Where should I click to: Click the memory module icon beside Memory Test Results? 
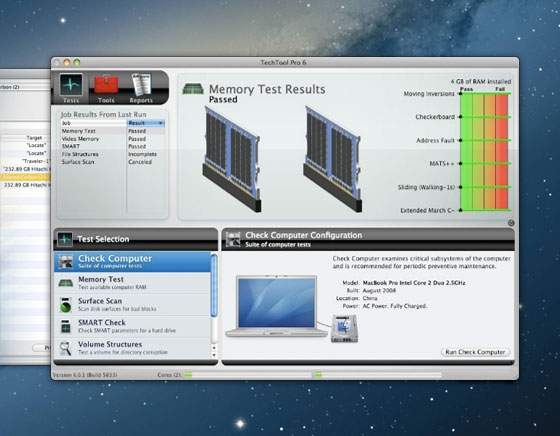tap(193, 89)
